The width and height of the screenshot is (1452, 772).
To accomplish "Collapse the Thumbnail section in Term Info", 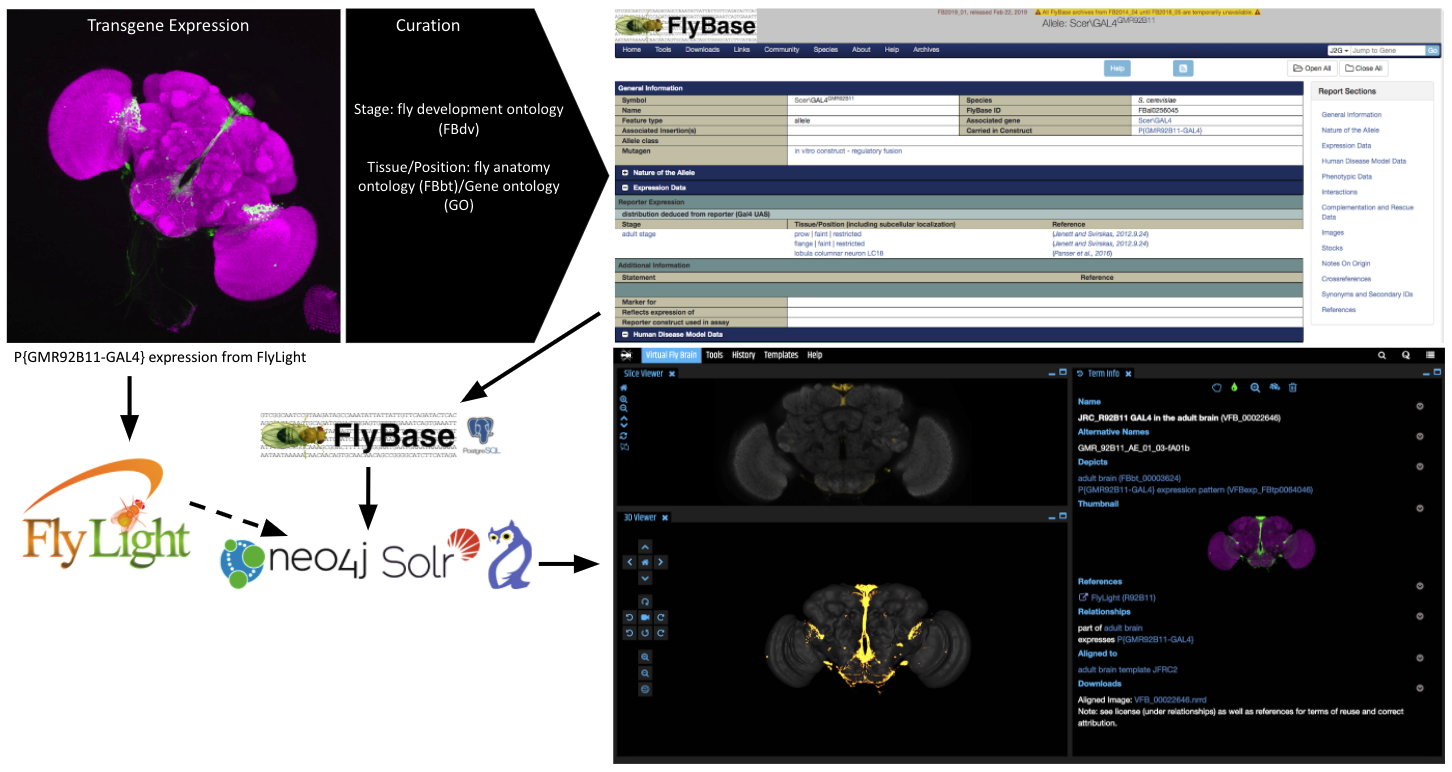I will (x=1420, y=509).
